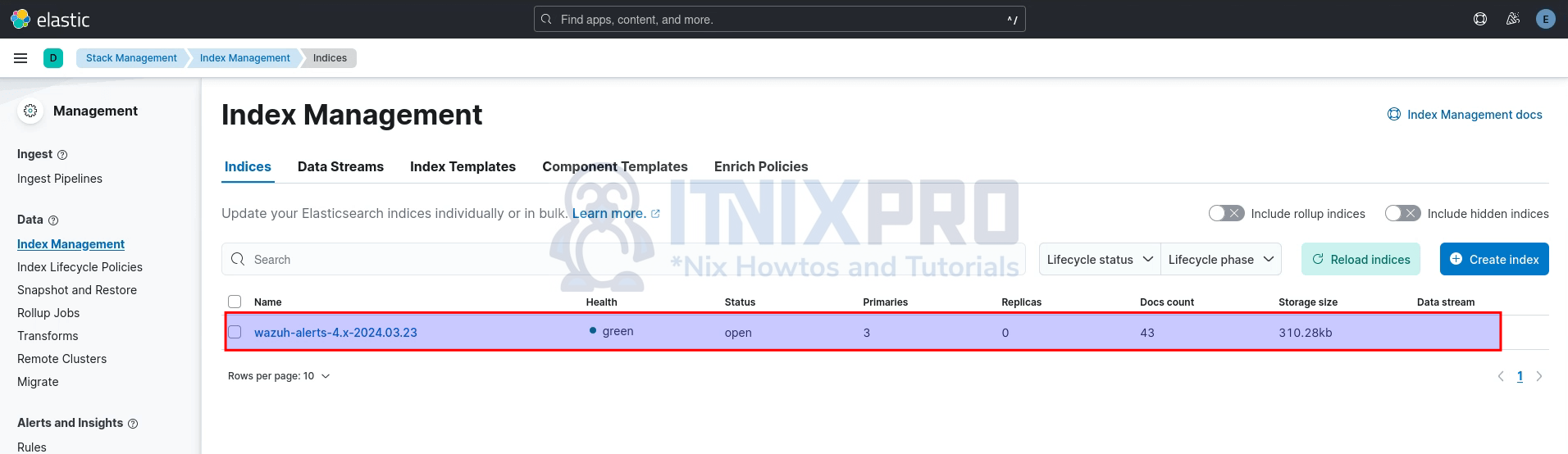Open the newsfeed celebration icon
The height and width of the screenshot is (454, 1568).
[x=1512, y=19]
